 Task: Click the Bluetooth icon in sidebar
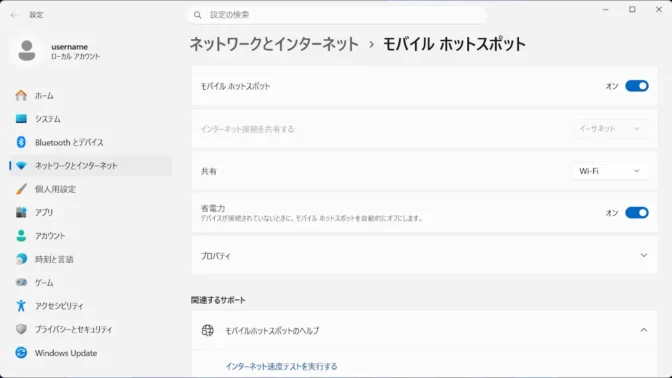click(x=21, y=142)
